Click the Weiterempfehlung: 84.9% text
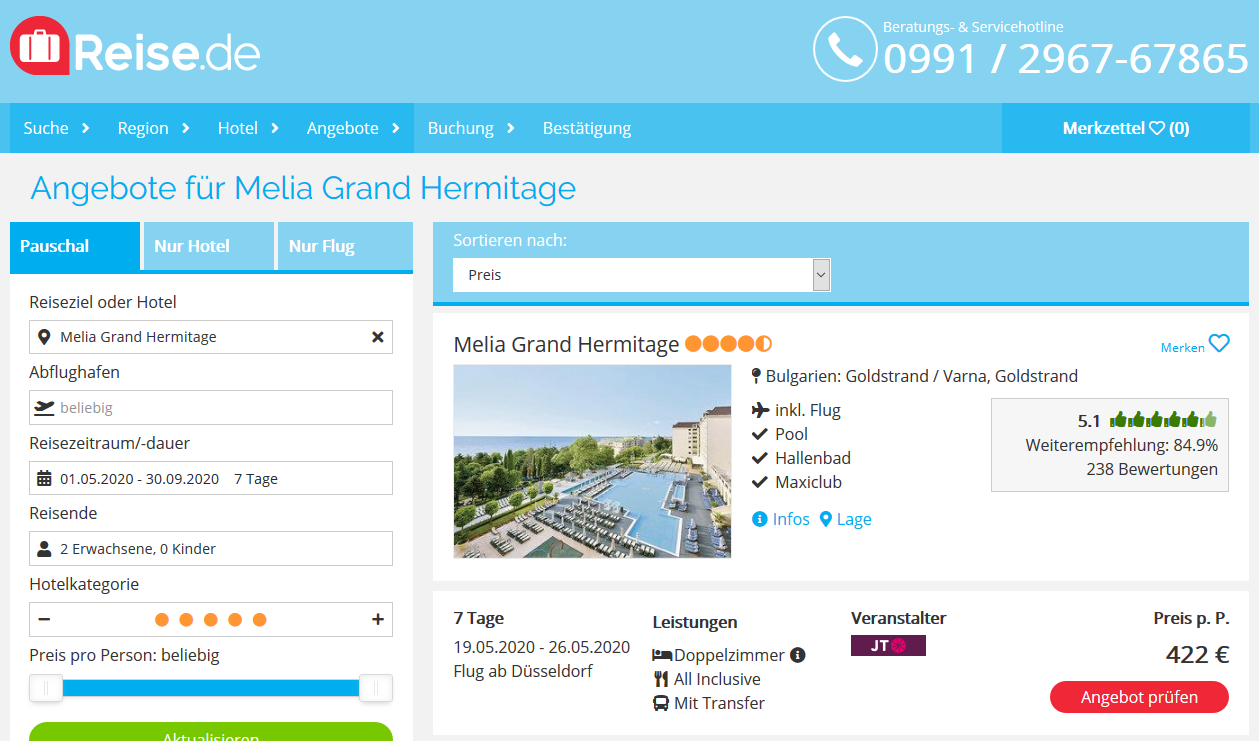 1122,445
